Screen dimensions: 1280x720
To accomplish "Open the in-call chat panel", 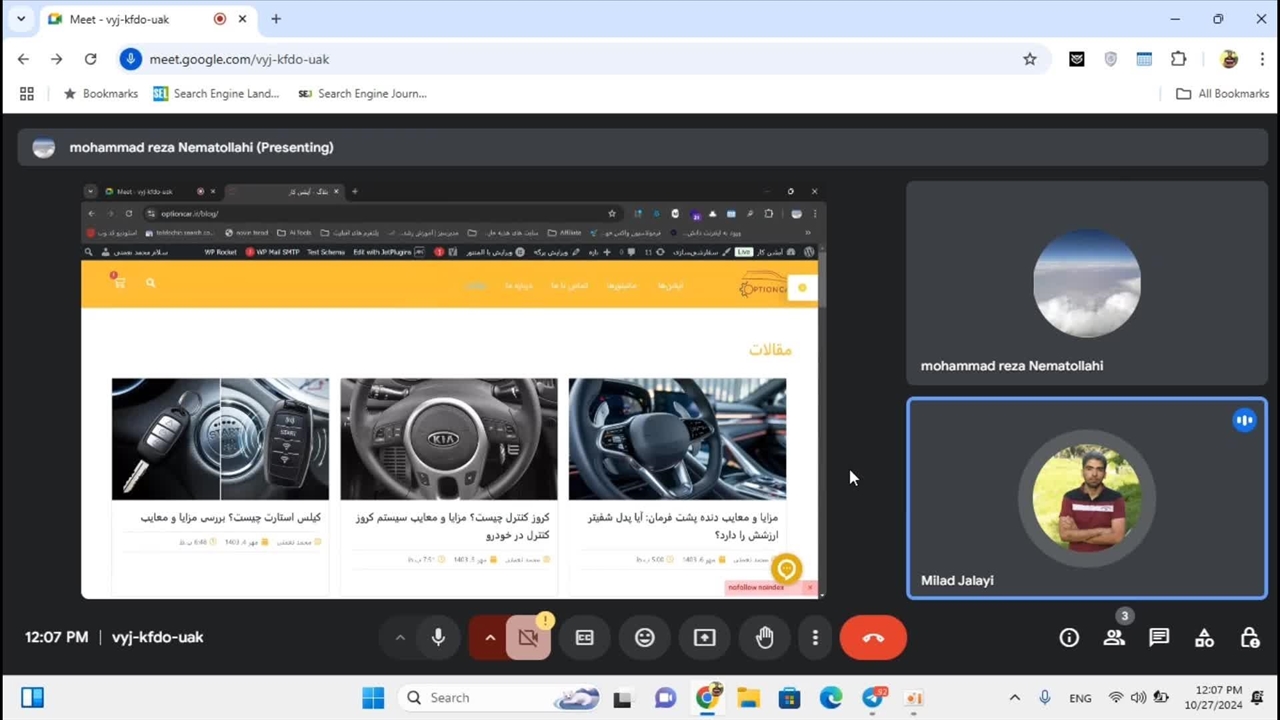I will click(x=1159, y=638).
